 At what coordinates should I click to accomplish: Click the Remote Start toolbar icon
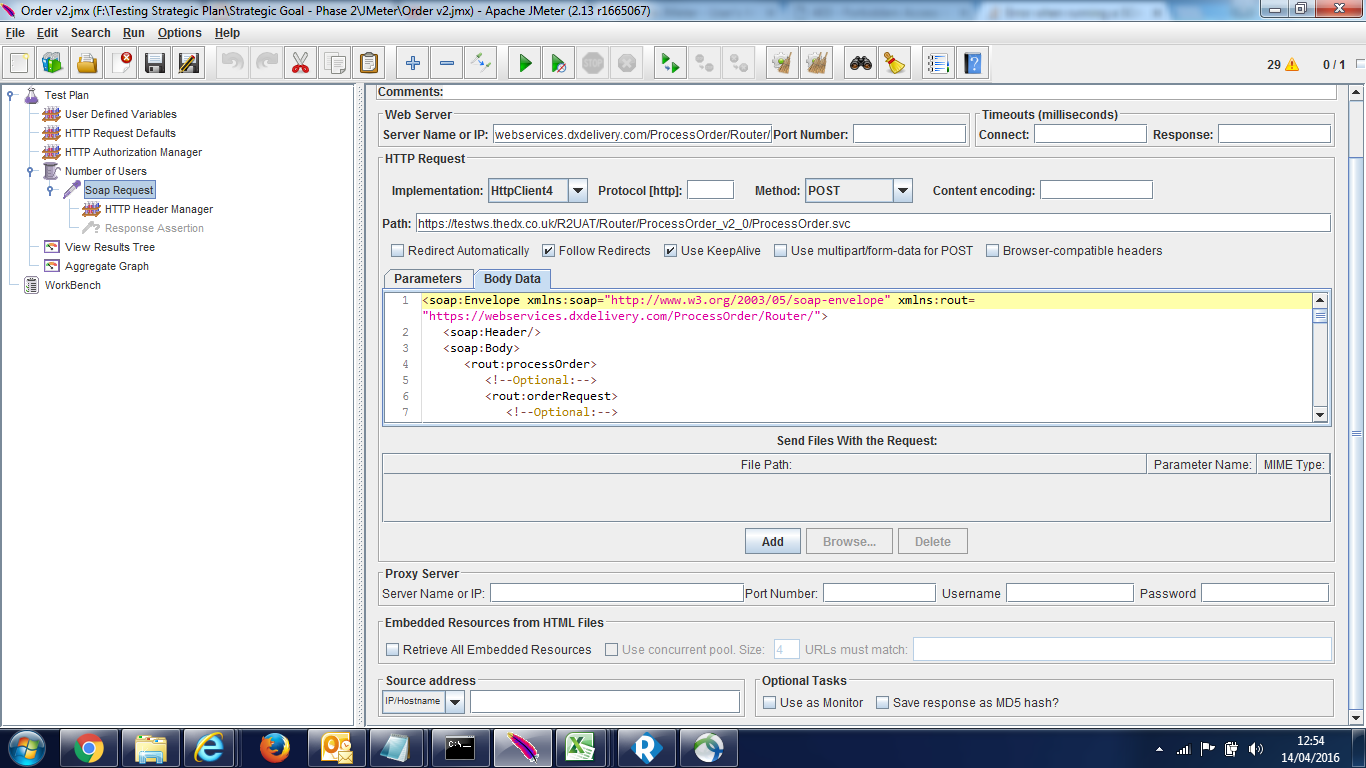click(x=670, y=63)
